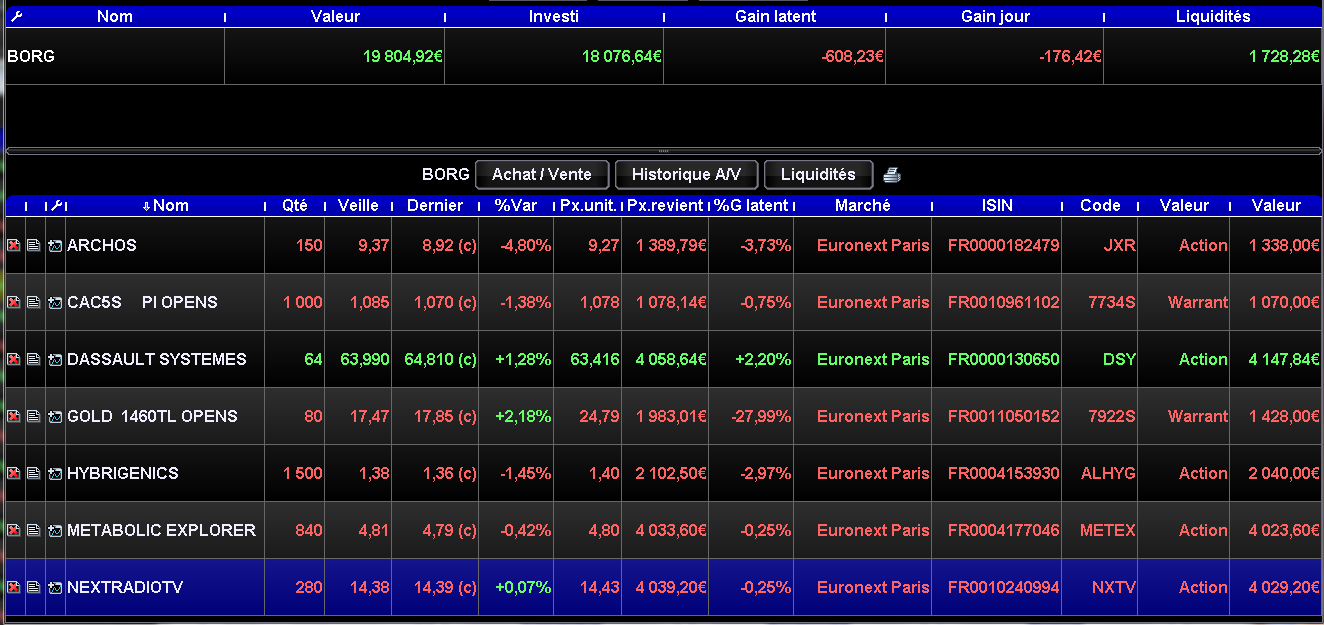
Task: Open Historique A/V
Action: [686, 174]
